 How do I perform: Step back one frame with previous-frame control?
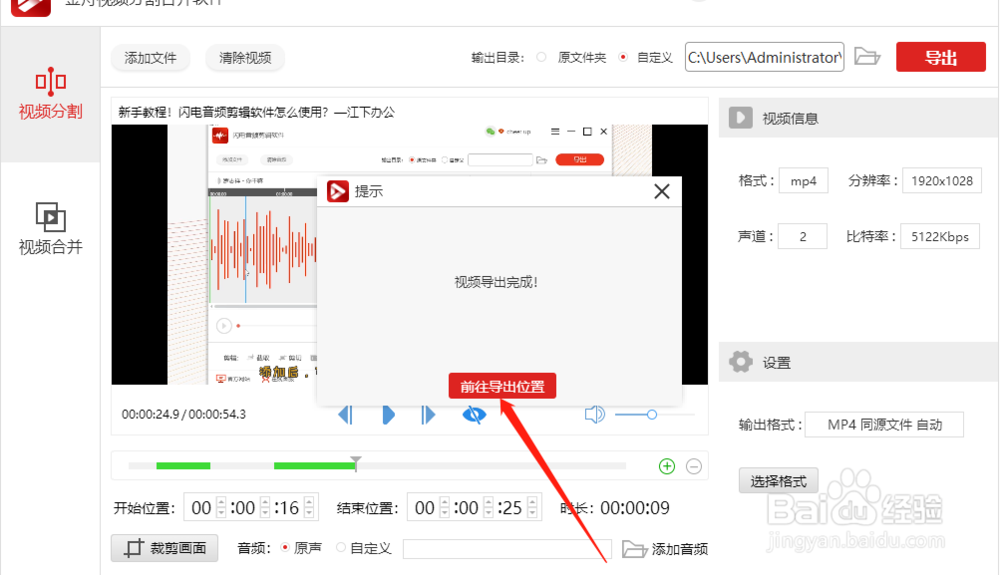345,415
